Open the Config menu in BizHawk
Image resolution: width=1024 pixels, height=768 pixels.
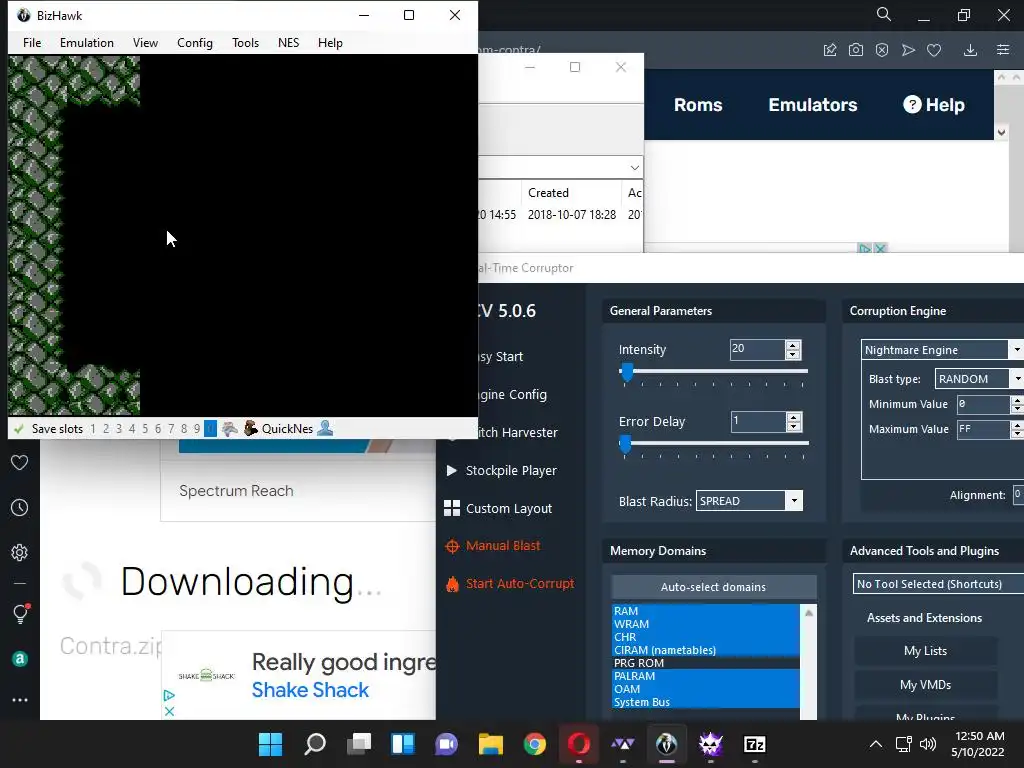pyautogui.click(x=195, y=42)
